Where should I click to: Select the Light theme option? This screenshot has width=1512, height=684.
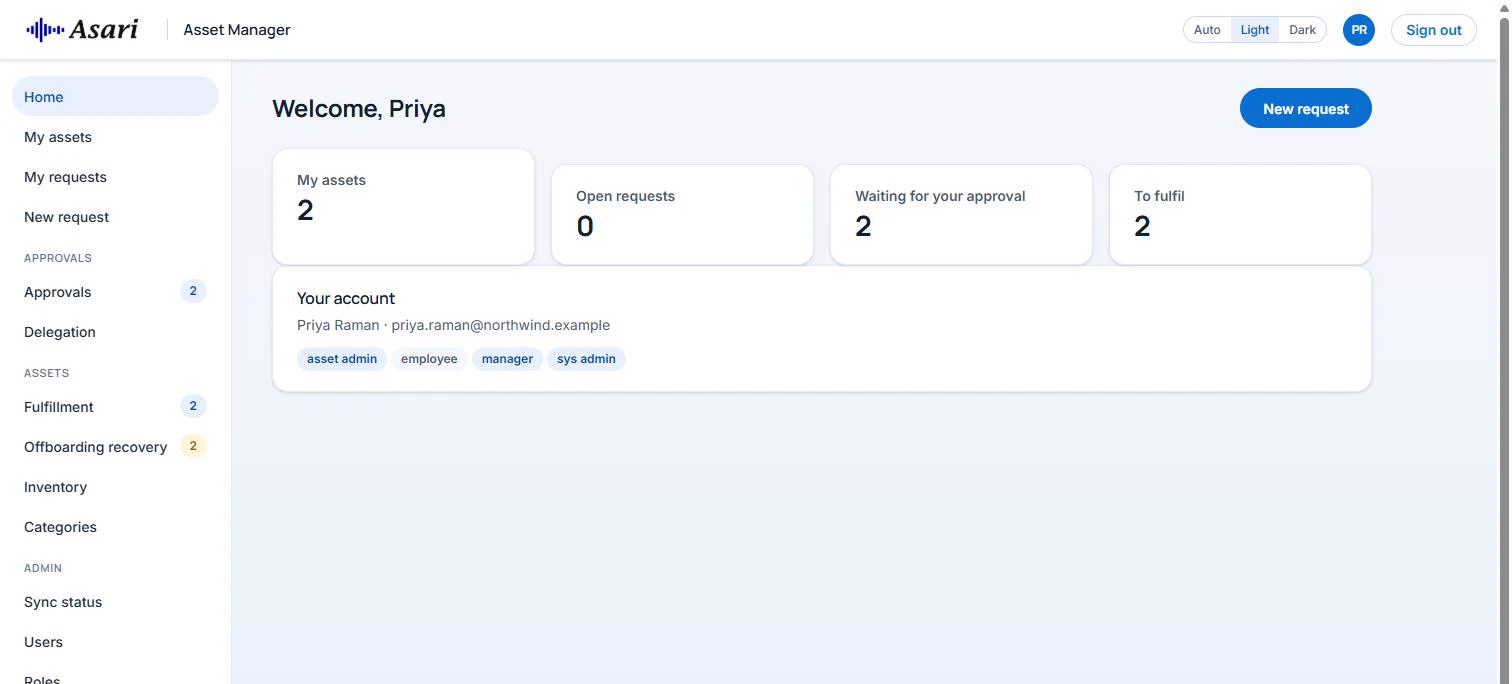(1255, 30)
